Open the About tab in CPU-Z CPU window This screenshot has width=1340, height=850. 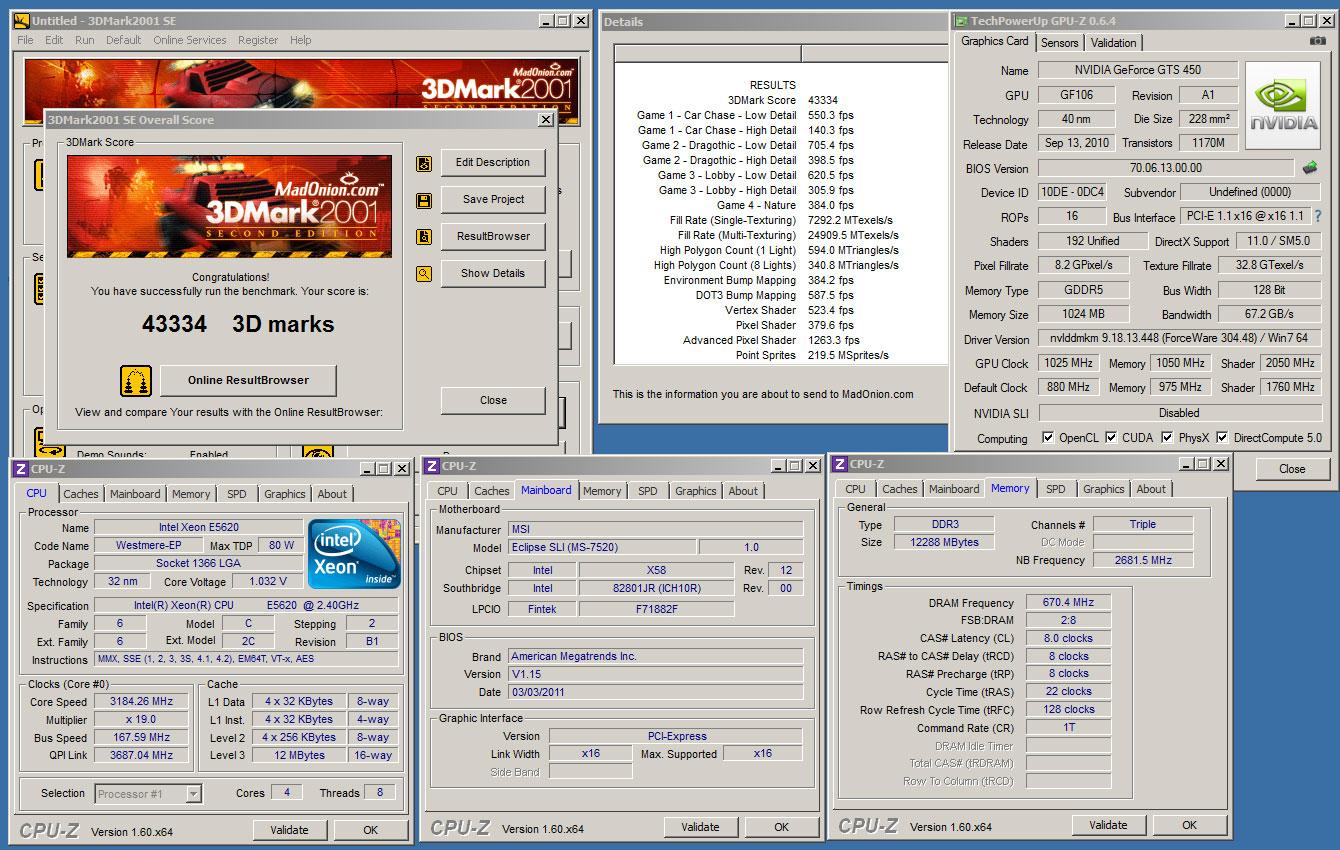(x=332, y=494)
